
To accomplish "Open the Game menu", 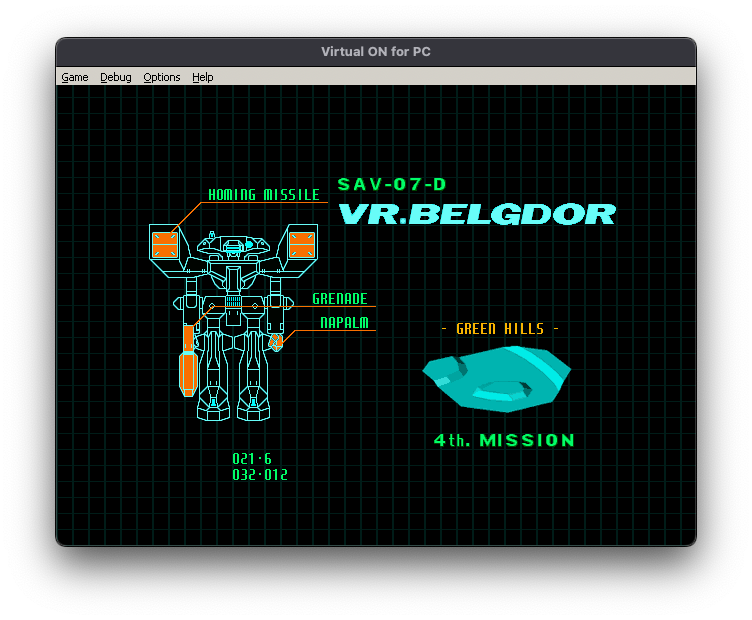I will (x=75, y=77).
